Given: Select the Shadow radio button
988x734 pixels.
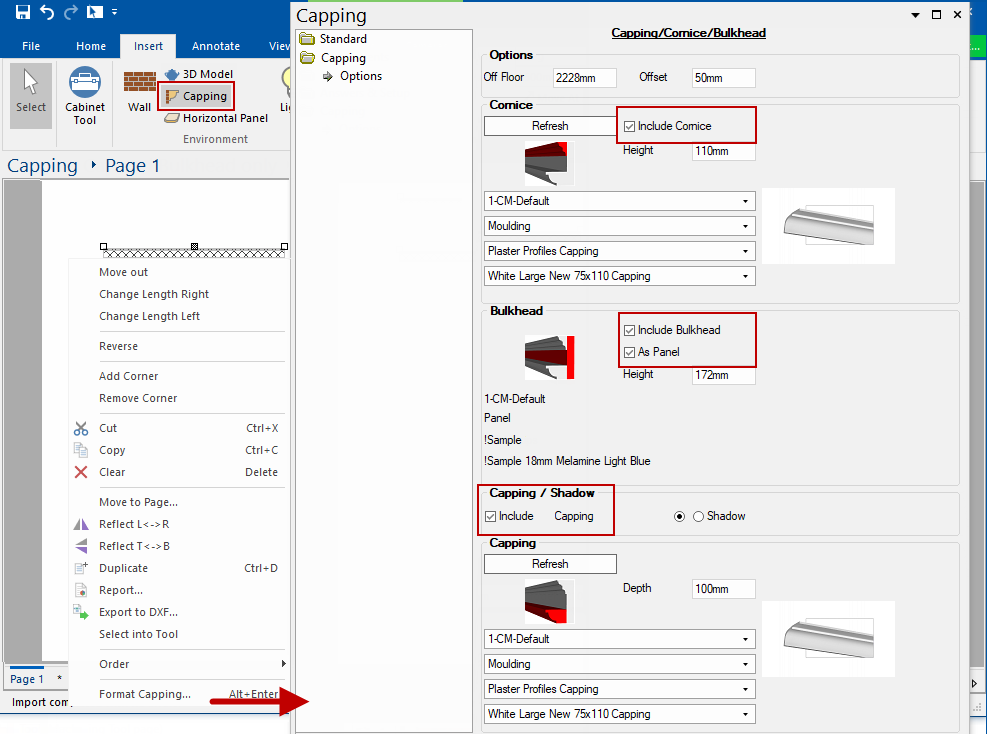Looking at the screenshot, I should (x=699, y=517).
